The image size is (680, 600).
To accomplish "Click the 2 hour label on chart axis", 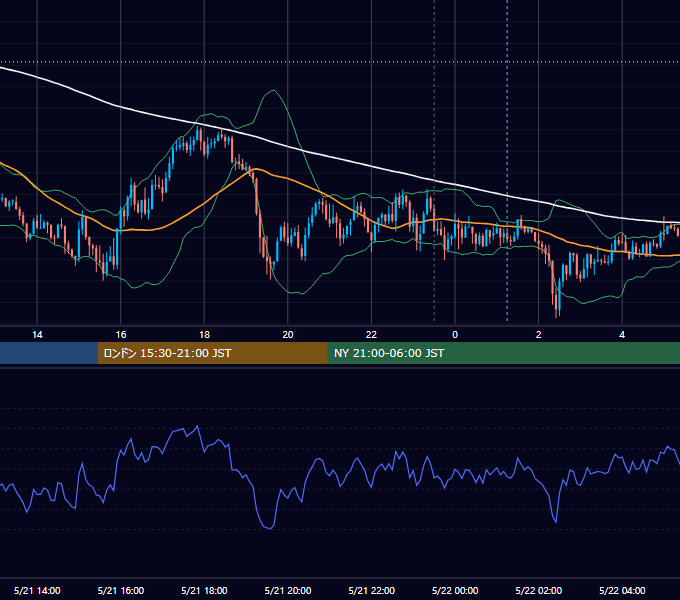I will [539, 335].
